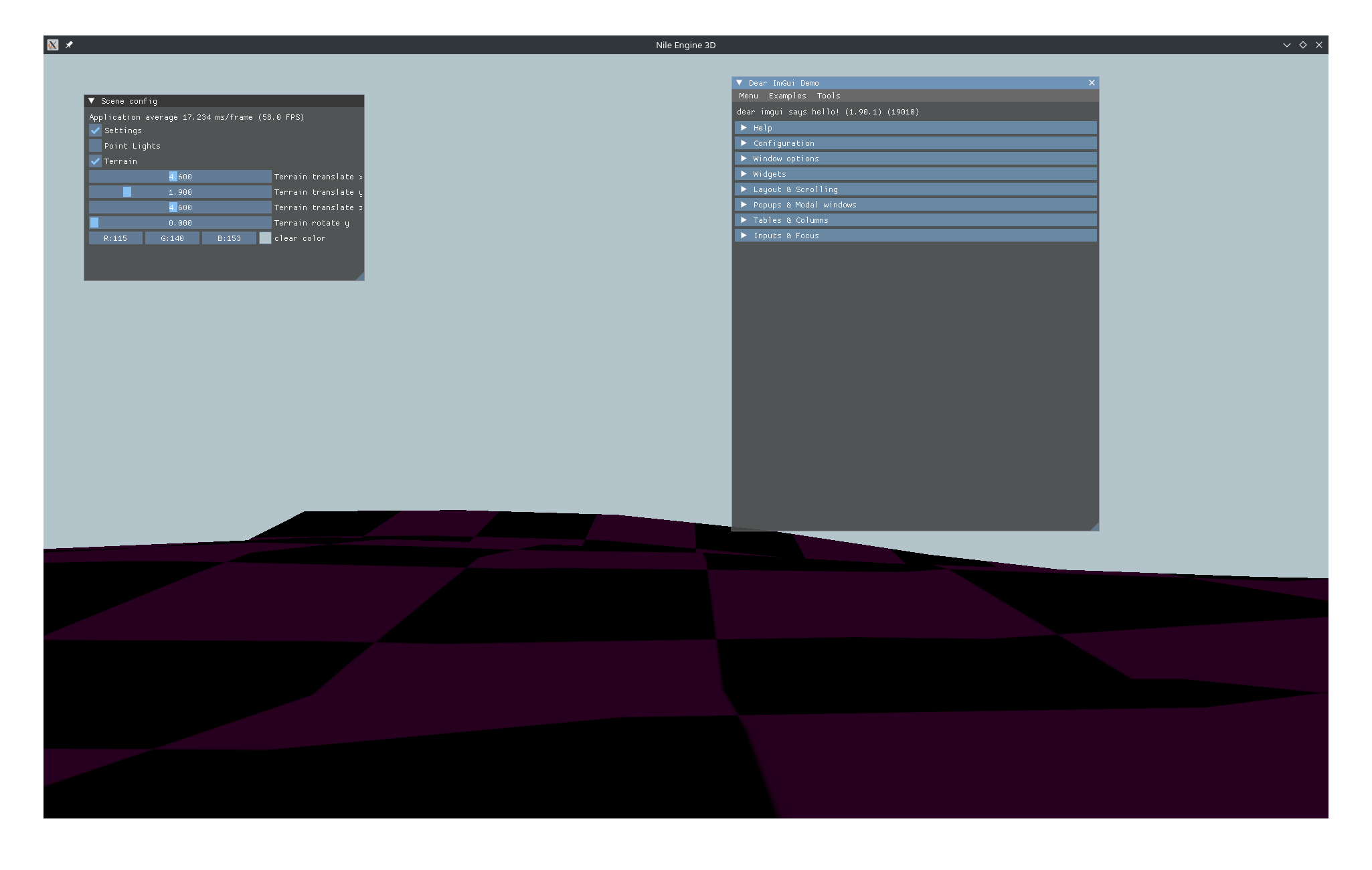Image resolution: width=1372 pixels, height=870 pixels.
Task: Enable the Point Lights checkbox
Action: 96,146
